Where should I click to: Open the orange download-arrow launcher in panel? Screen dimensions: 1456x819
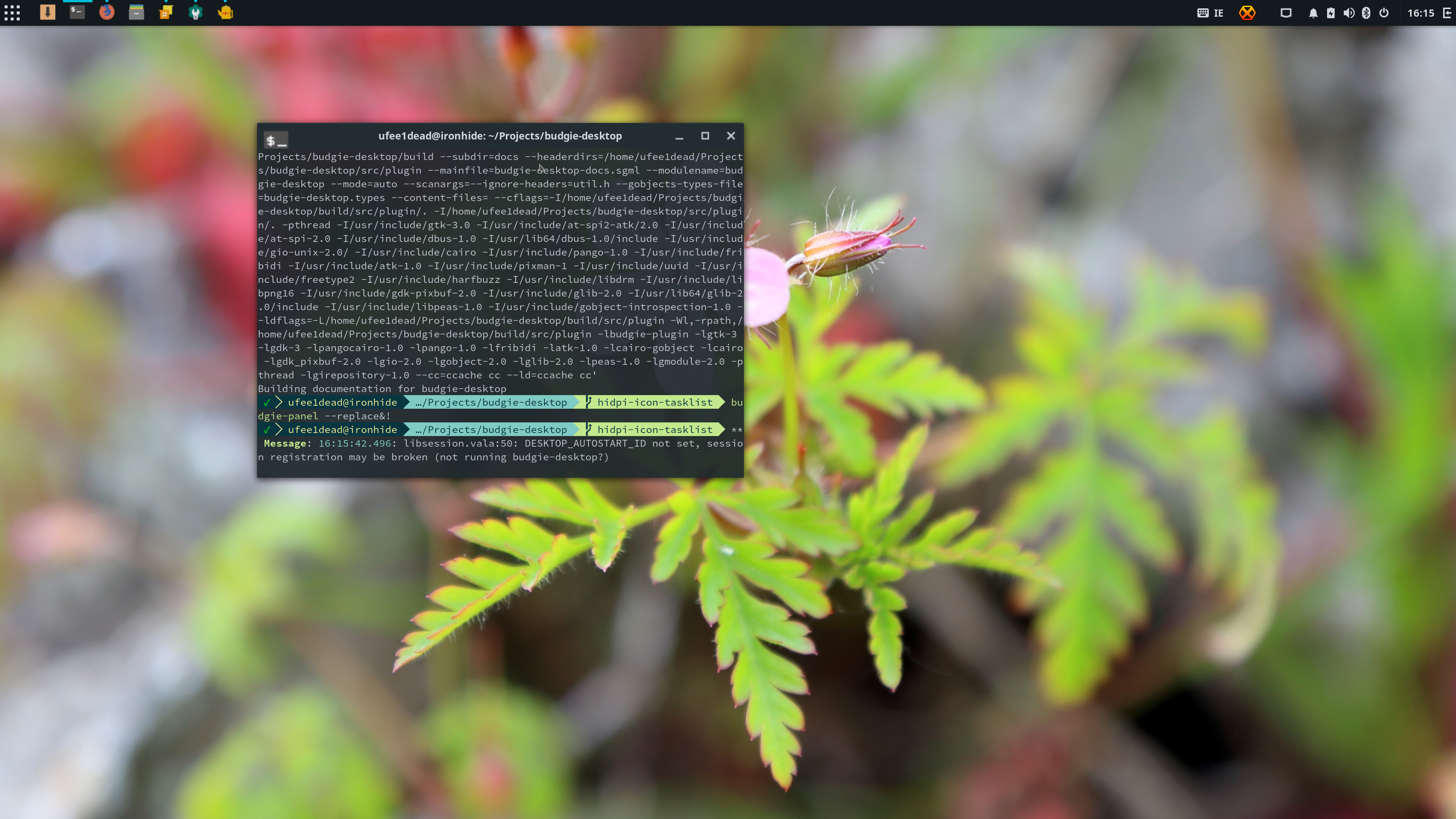pos(47,13)
